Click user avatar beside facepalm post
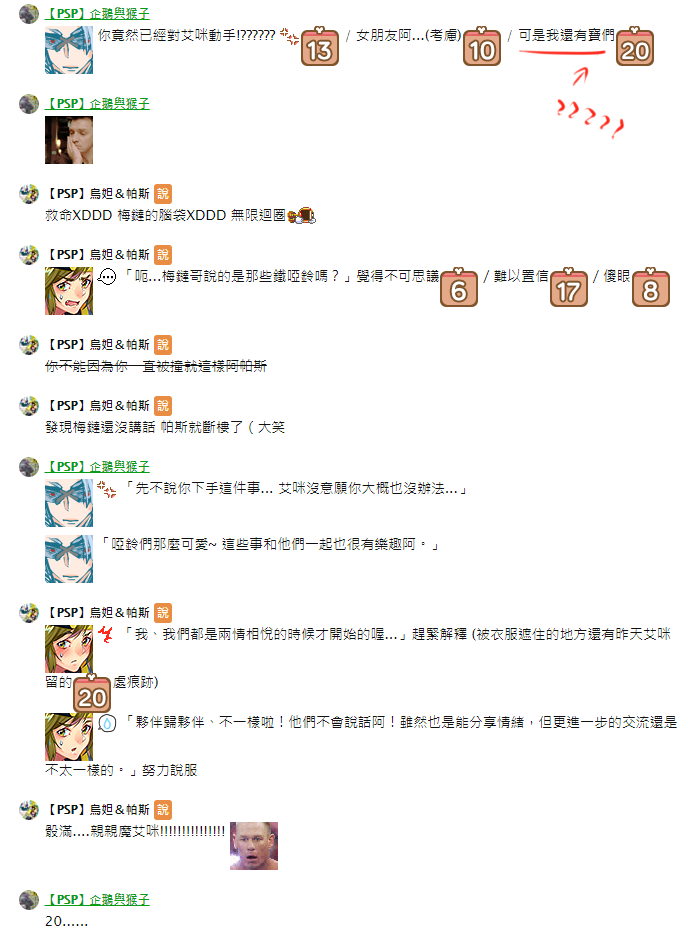This screenshot has height=936, width=700. (x=29, y=104)
